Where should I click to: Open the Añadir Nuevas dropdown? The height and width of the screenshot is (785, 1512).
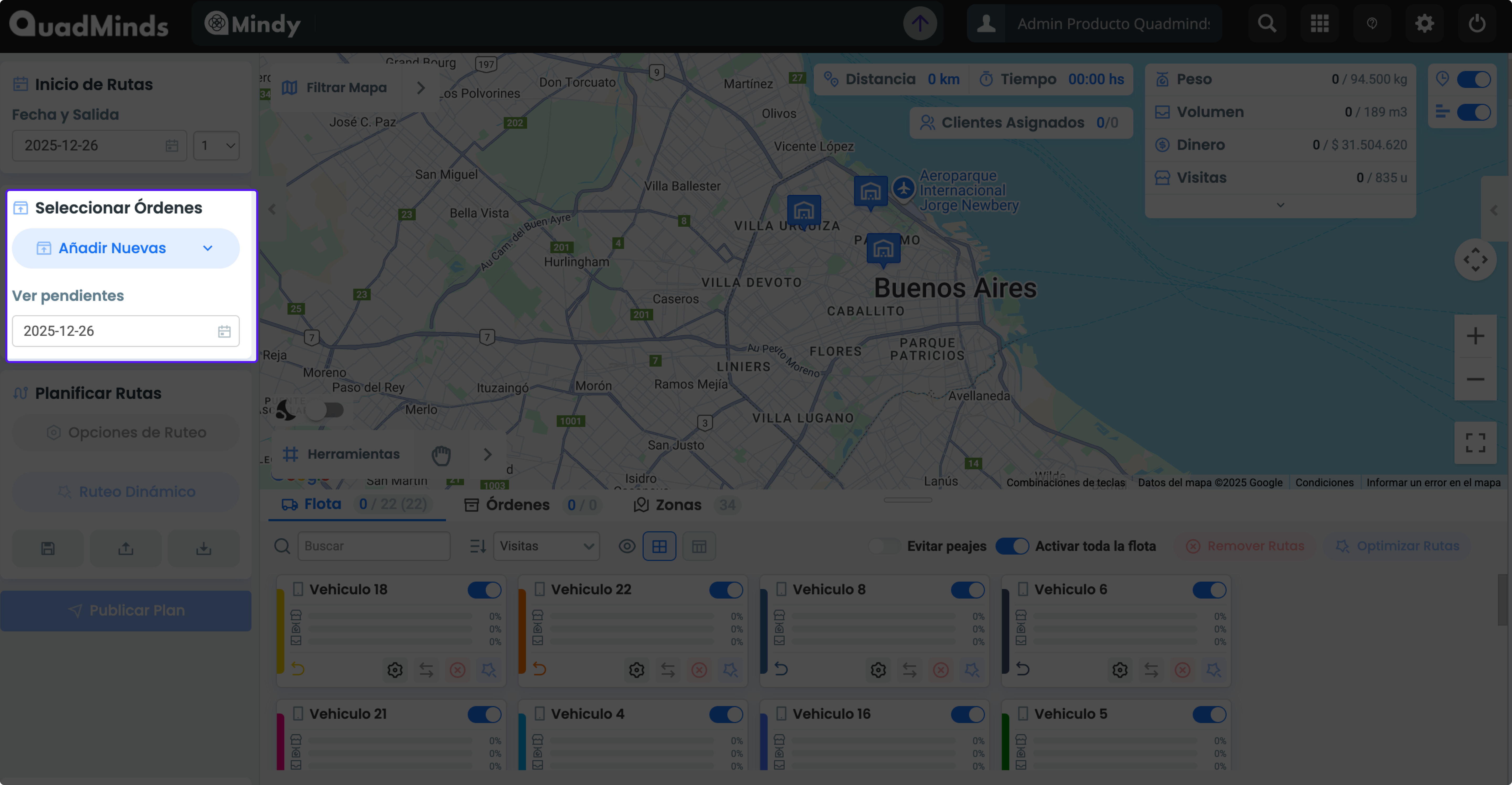[x=126, y=248]
